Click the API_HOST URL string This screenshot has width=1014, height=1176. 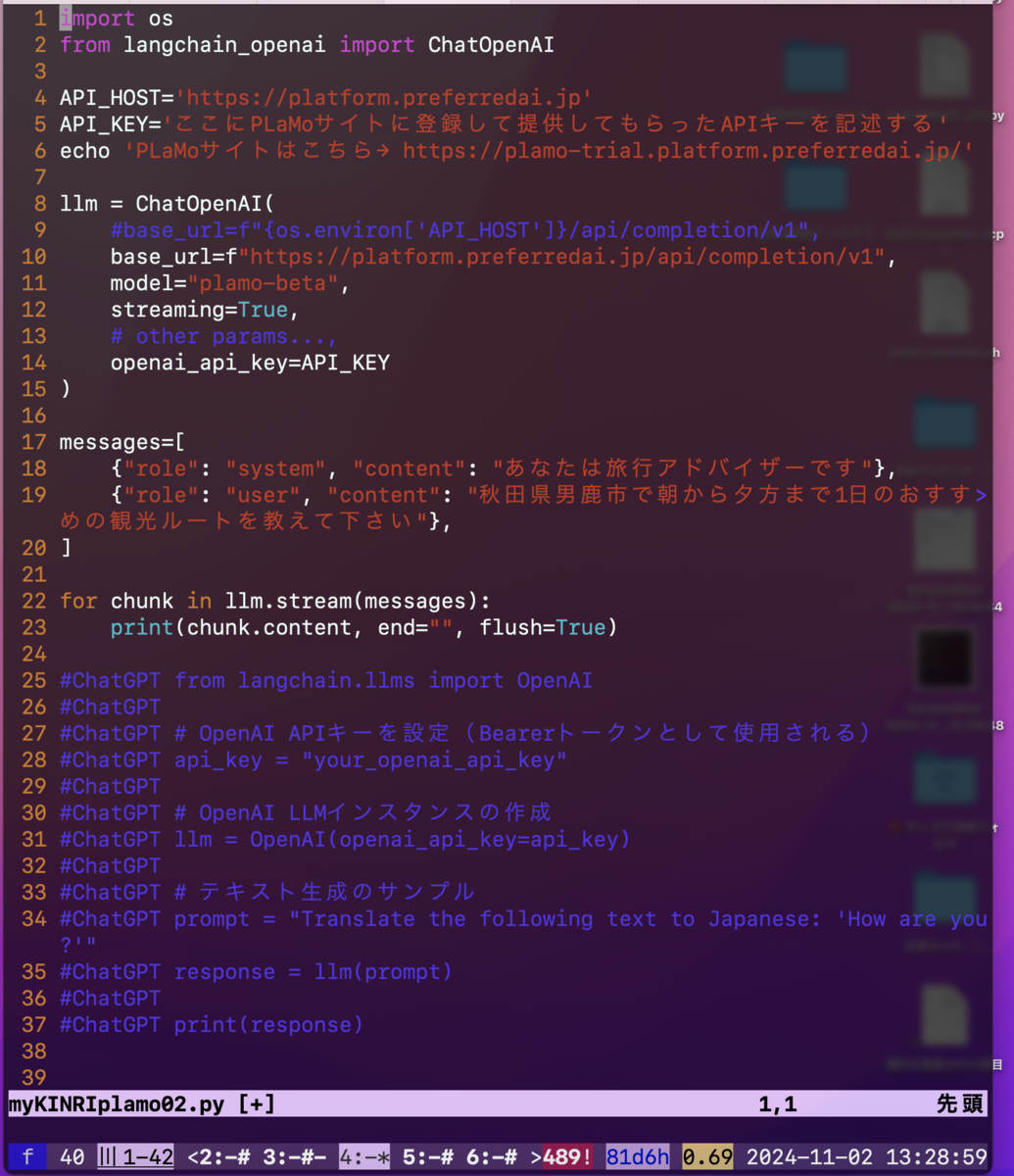[383, 98]
